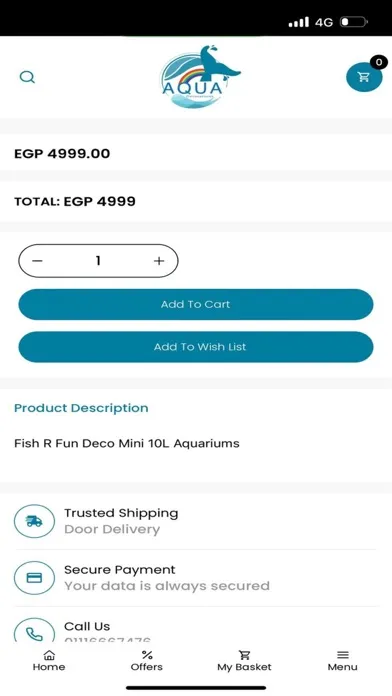Click the Add To Wish List button

pos(196,347)
